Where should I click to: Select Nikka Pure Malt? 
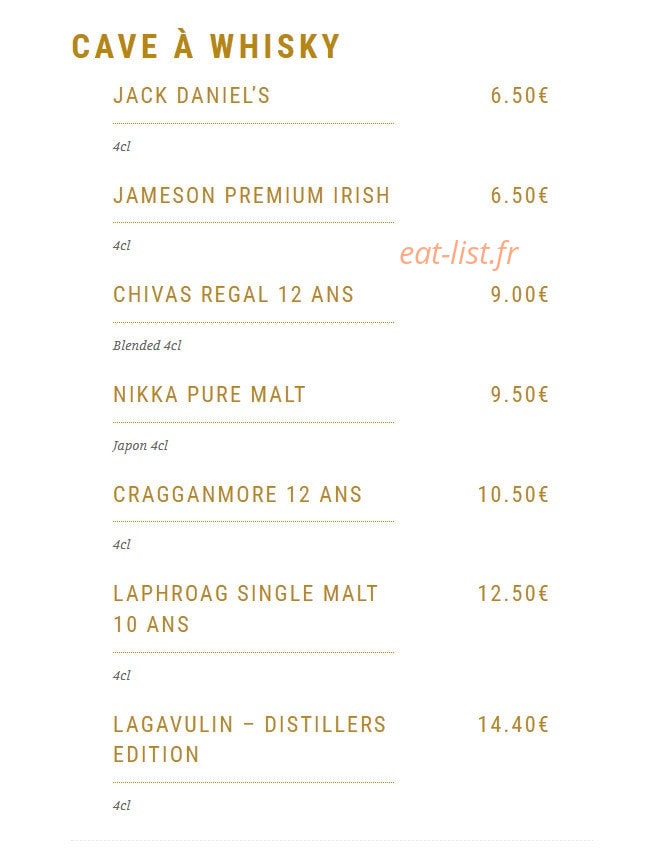[x=209, y=395]
